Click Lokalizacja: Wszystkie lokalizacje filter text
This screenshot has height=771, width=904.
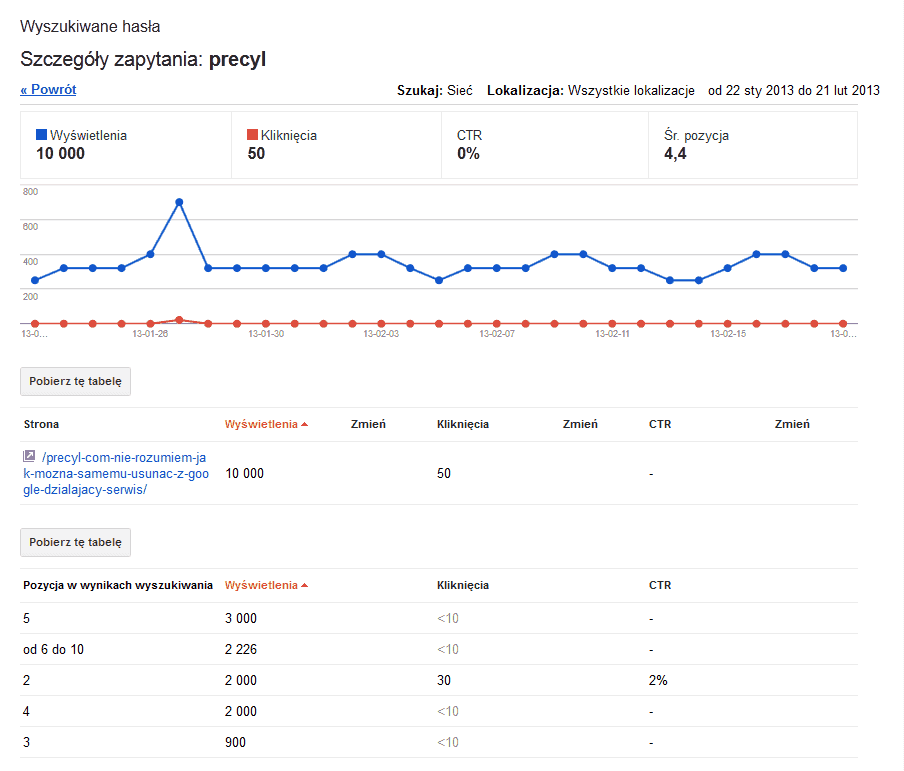click(591, 91)
